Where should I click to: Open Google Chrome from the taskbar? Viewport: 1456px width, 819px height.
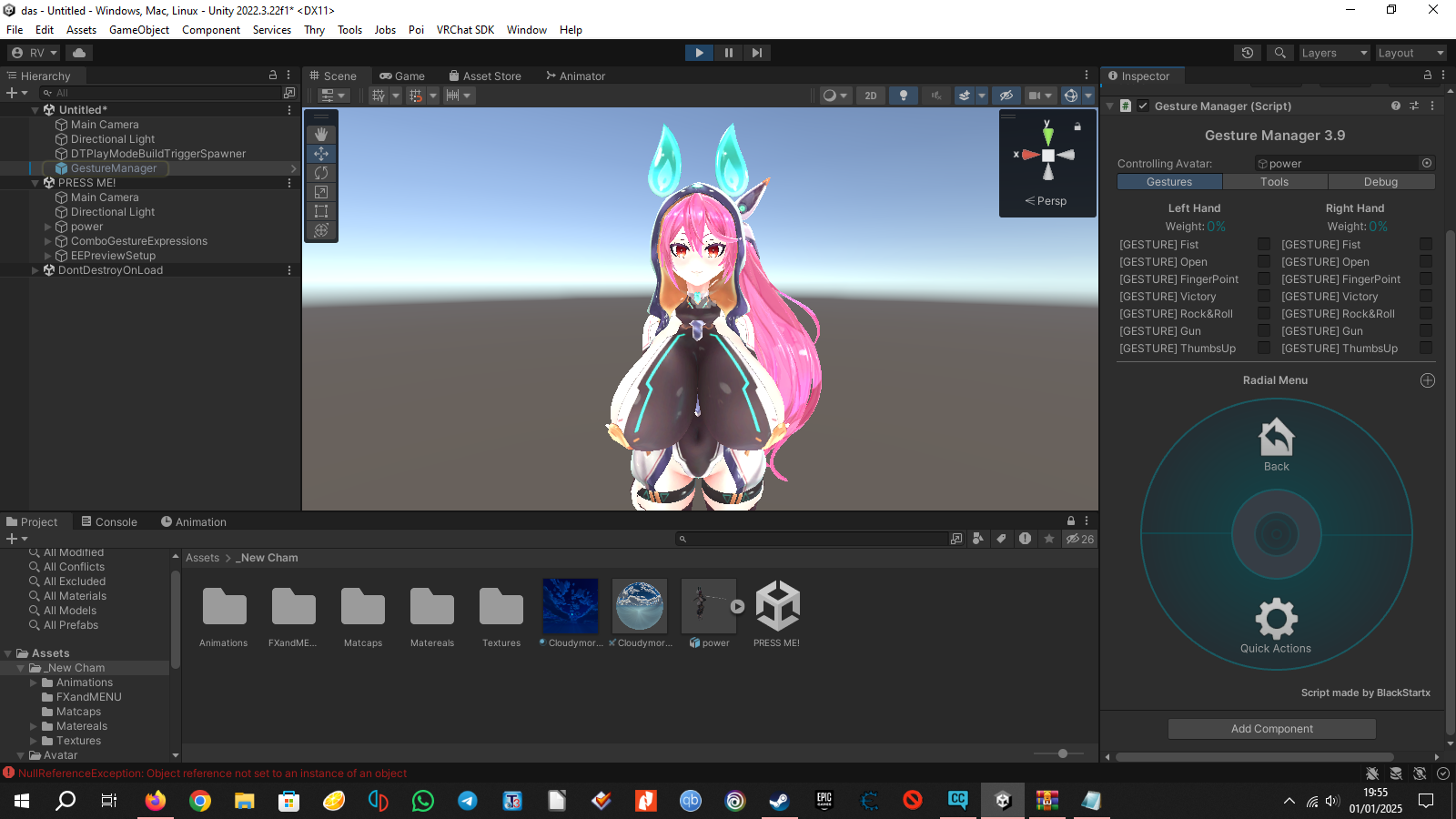(x=200, y=801)
